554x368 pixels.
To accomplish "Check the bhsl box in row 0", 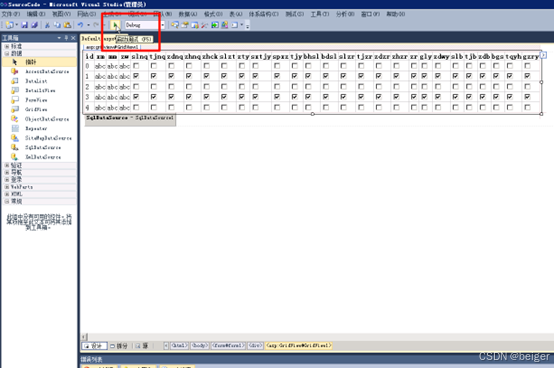I will click(308, 66).
